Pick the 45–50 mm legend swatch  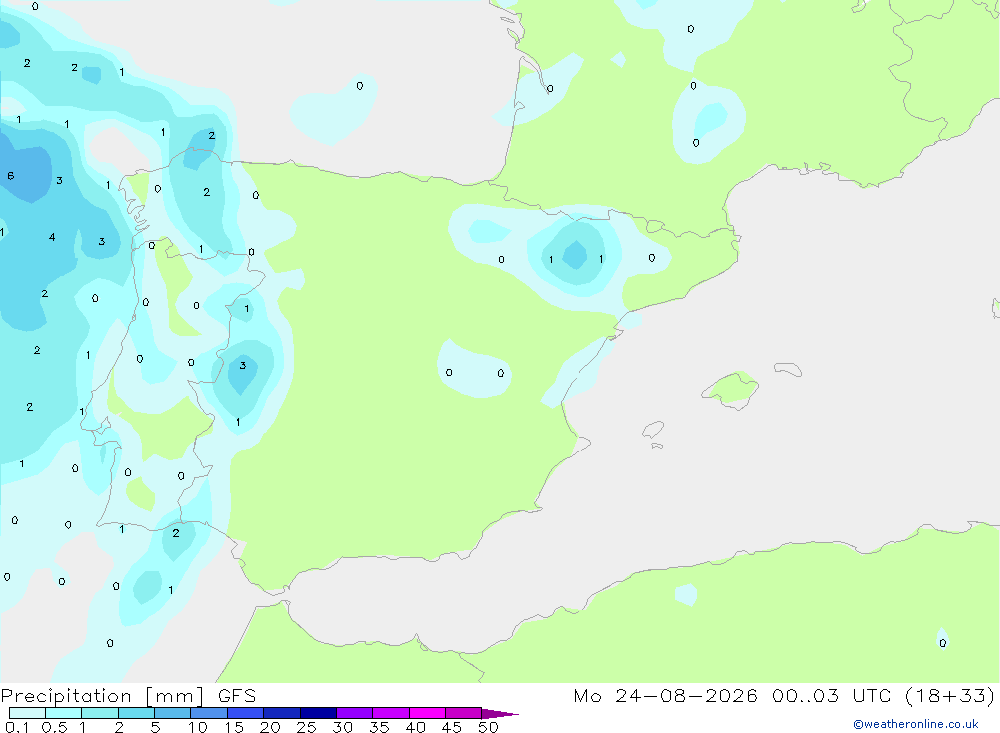(464, 713)
